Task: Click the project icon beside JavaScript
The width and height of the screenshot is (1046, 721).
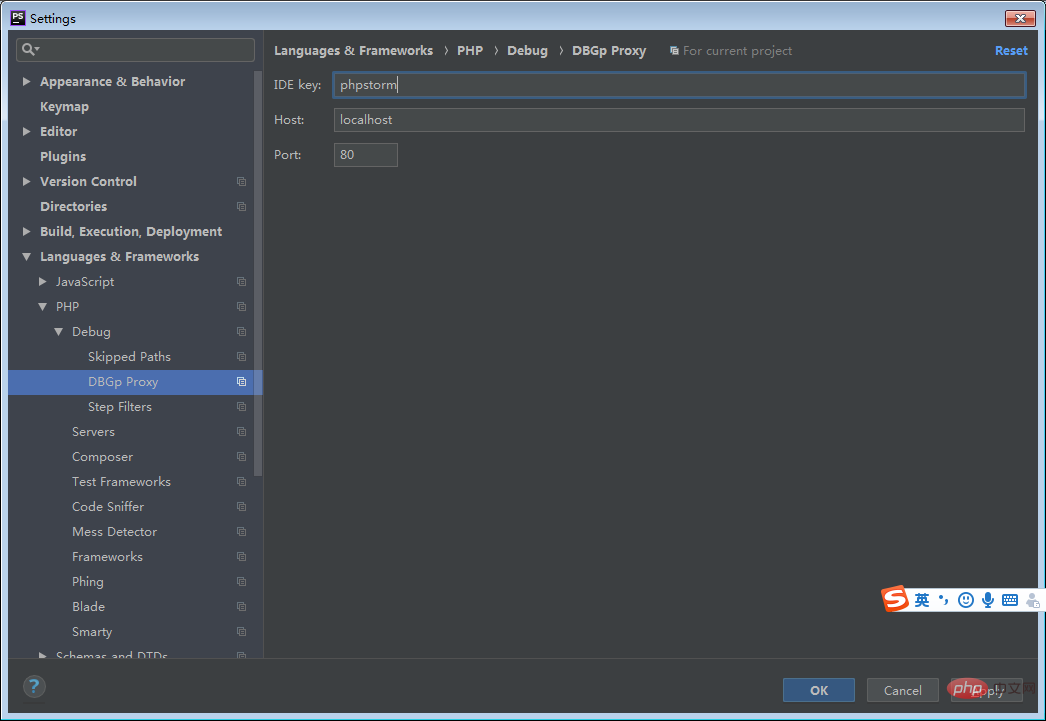Action: [x=241, y=281]
